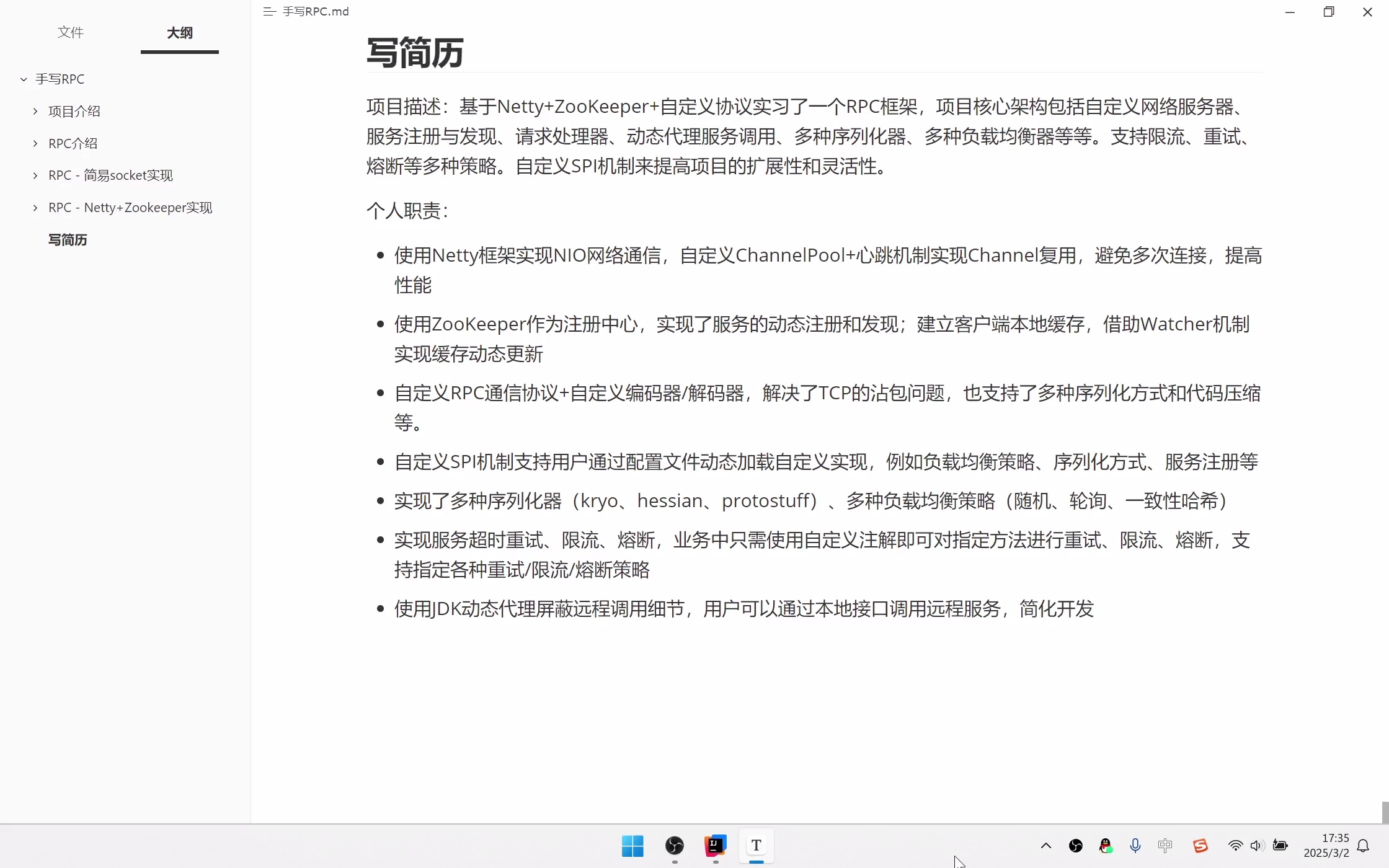Click the volume icon to adjust sound
The height and width of the screenshot is (868, 1389).
point(1256,845)
